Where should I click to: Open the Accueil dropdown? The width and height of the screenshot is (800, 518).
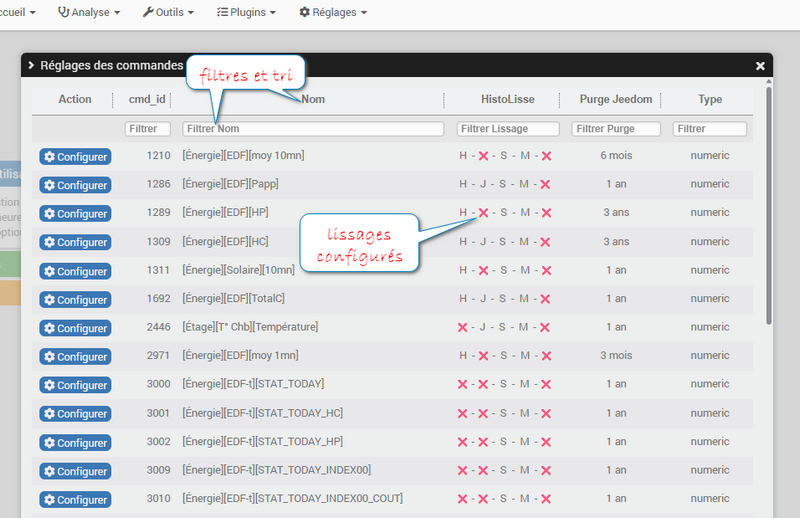pyautogui.click(x=16, y=12)
